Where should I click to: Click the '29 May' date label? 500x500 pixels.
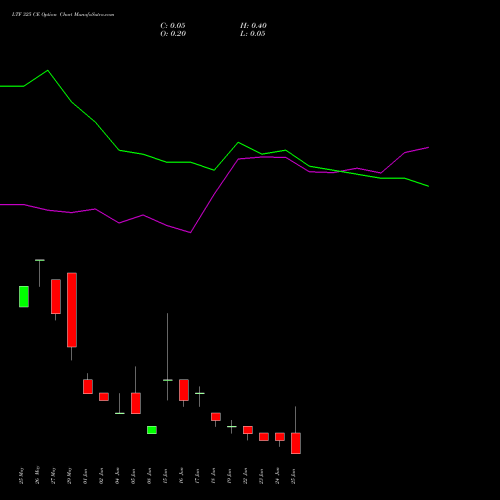[x=70, y=475]
